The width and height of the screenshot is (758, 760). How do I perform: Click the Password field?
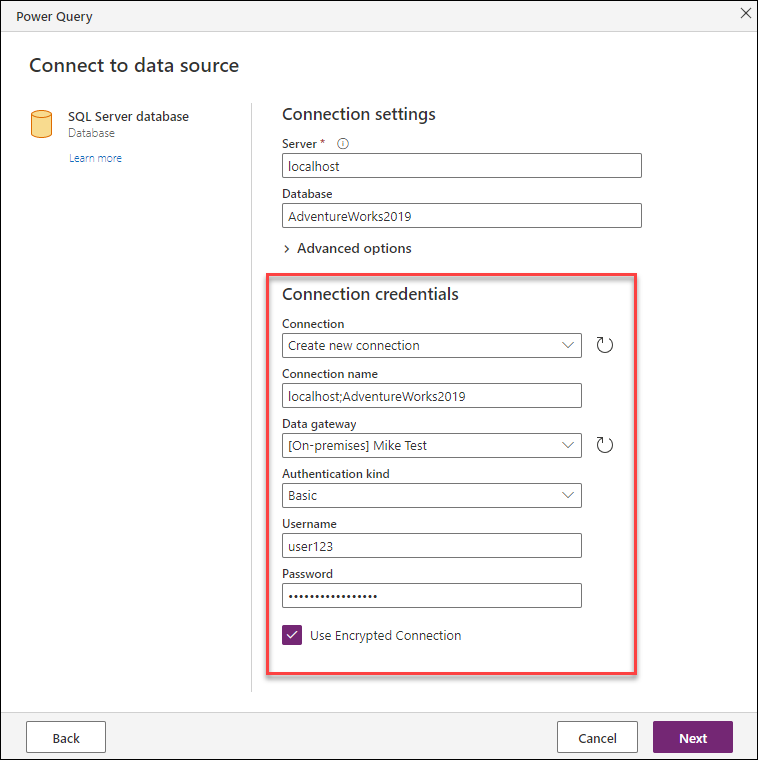432,596
